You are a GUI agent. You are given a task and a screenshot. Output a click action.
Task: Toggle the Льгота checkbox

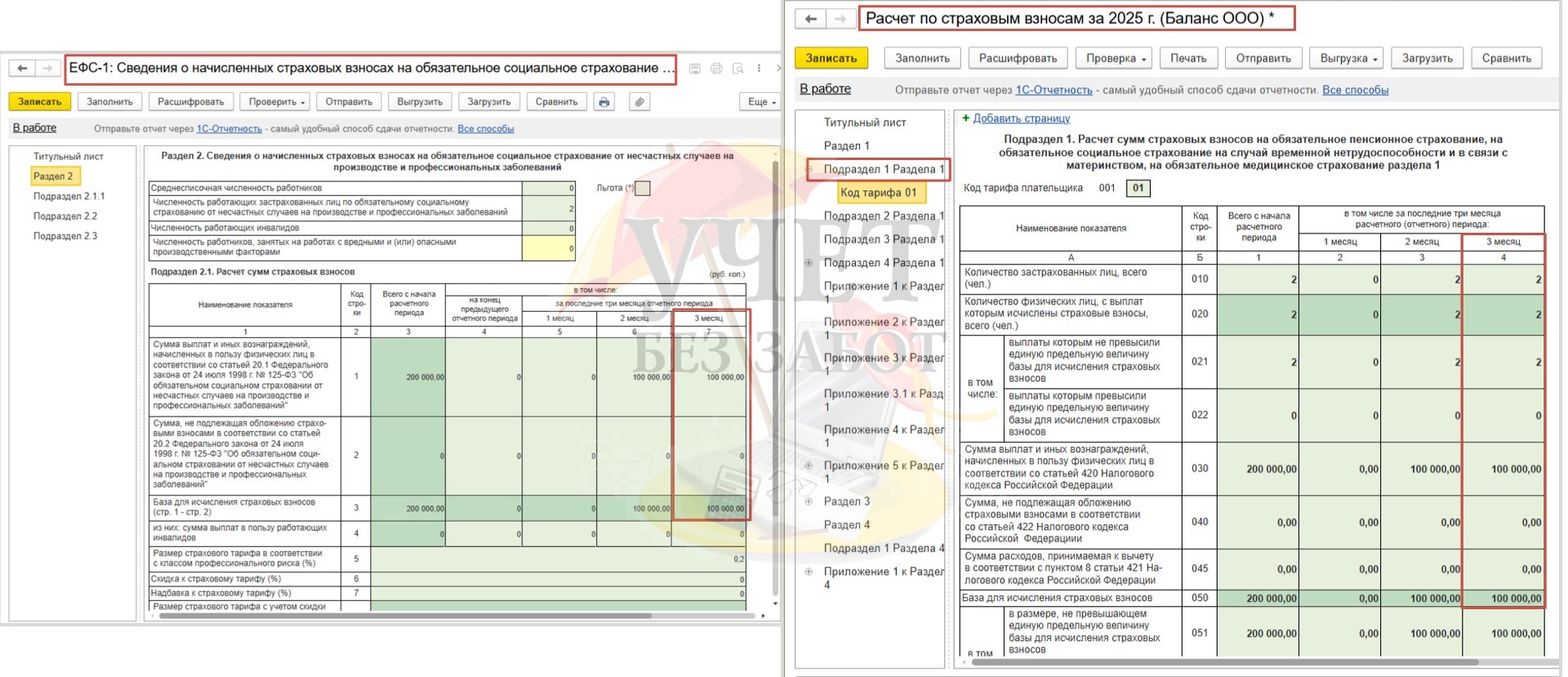point(643,188)
